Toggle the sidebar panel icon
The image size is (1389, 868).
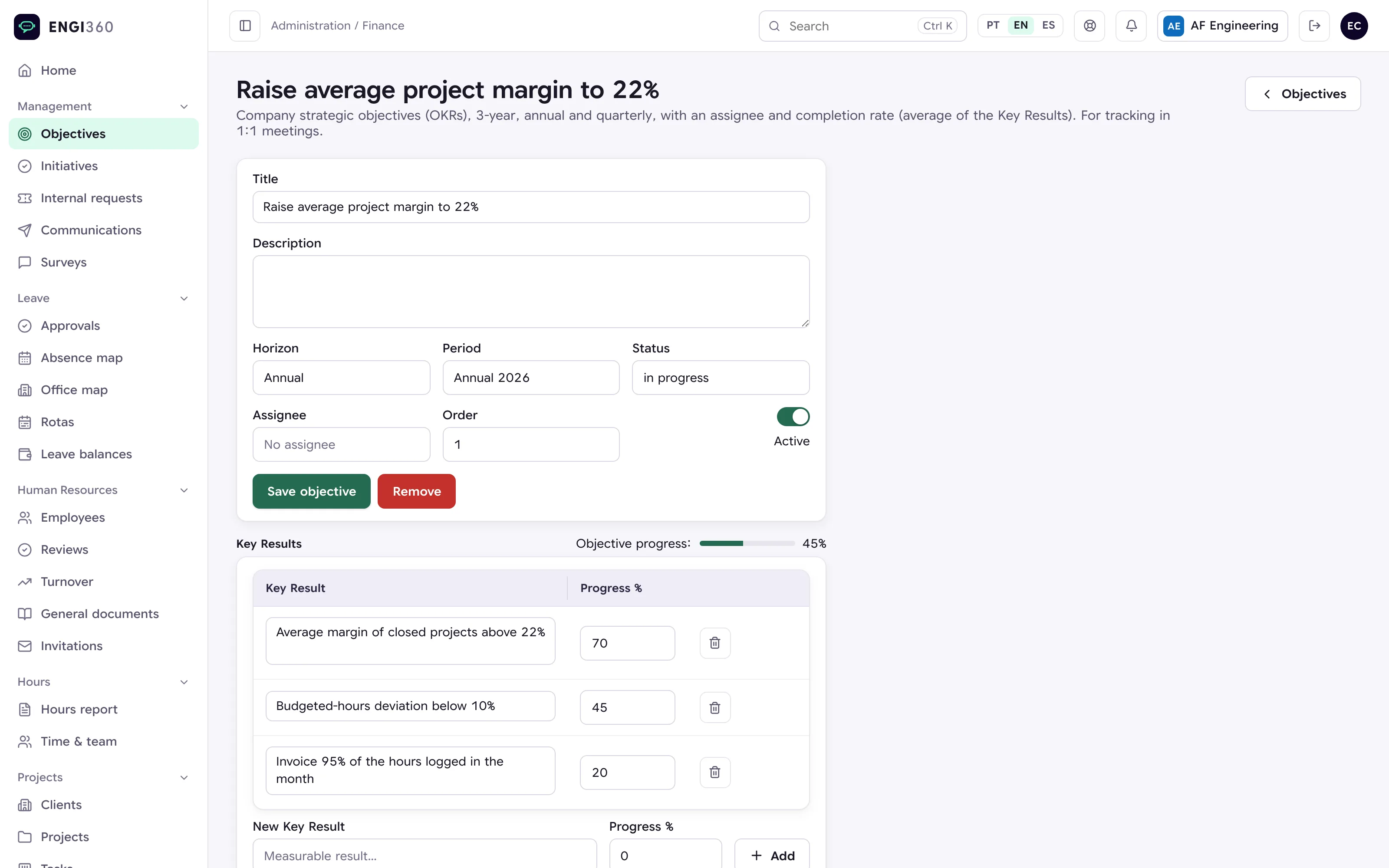245,26
